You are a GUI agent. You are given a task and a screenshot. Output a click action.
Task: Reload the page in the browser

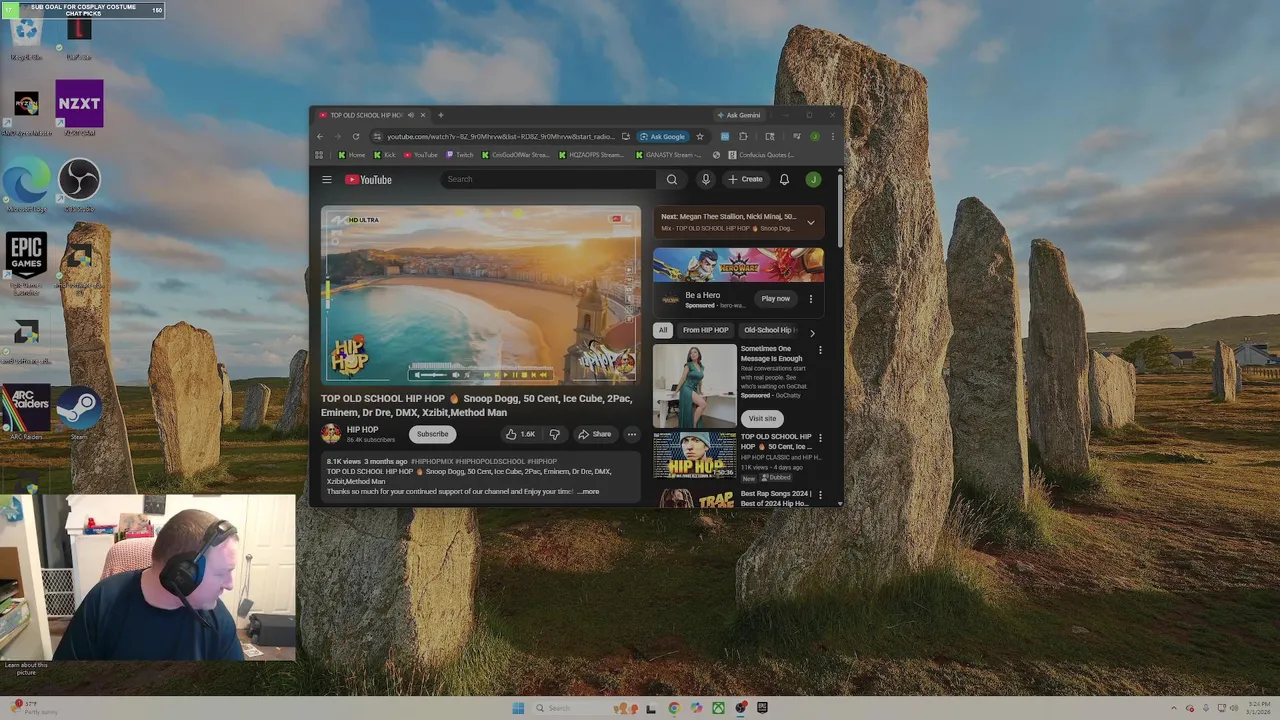(x=355, y=137)
